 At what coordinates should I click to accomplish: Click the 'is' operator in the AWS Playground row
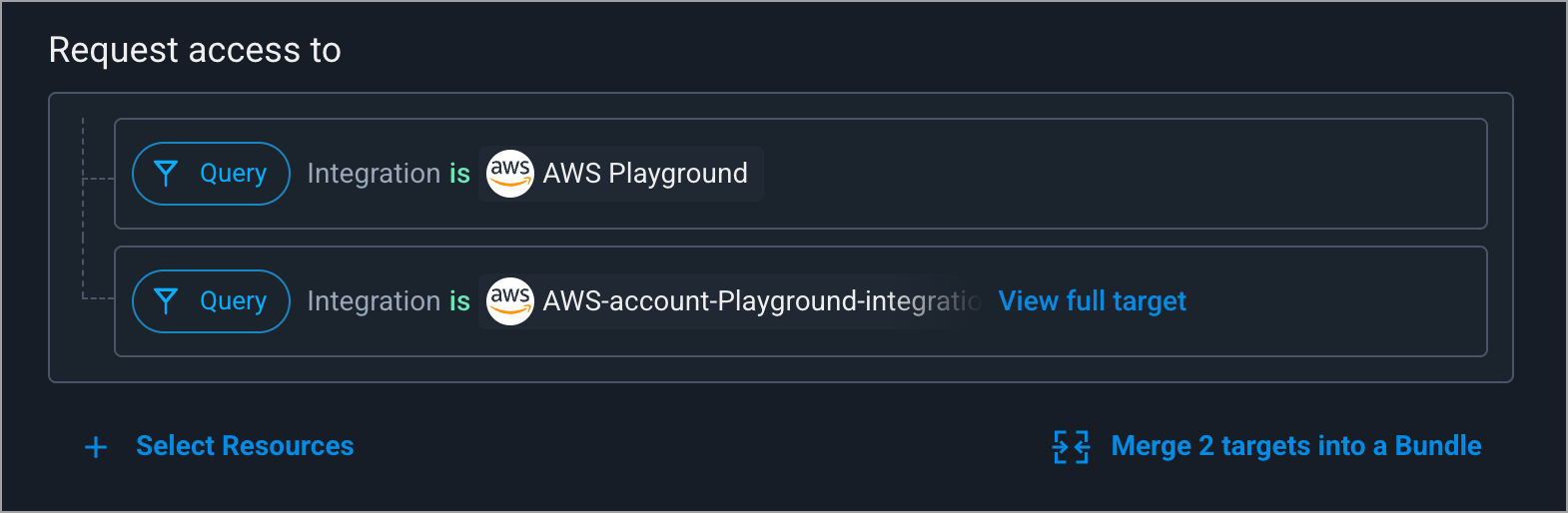pos(459,174)
